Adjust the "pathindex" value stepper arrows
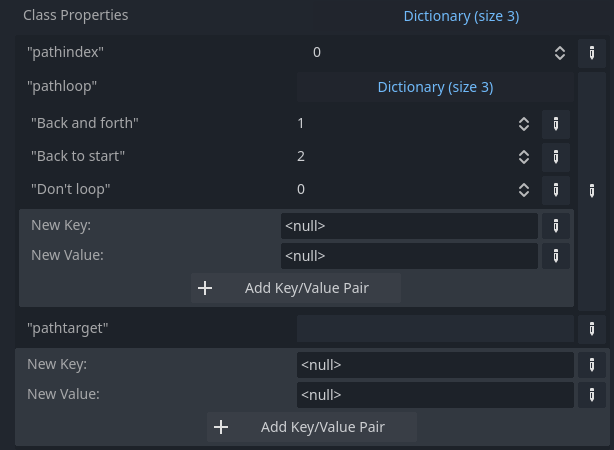The width and height of the screenshot is (614, 450). pyautogui.click(x=560, y=53)
